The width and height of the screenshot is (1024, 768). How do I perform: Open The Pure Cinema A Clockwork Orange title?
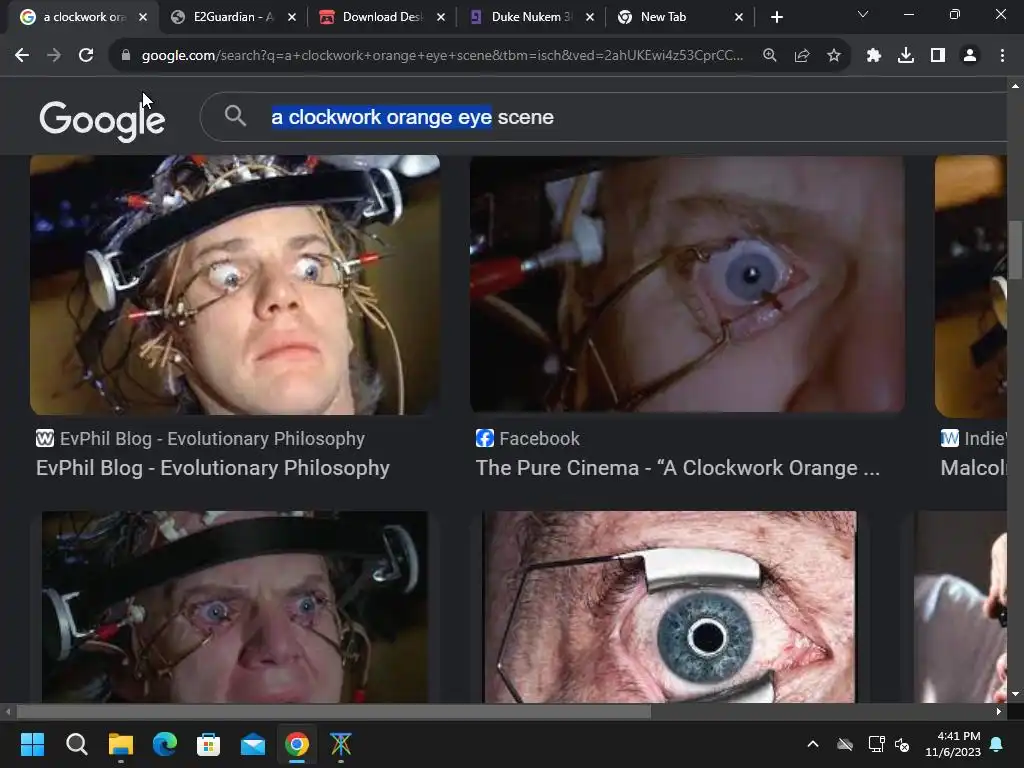pos(678,468)
